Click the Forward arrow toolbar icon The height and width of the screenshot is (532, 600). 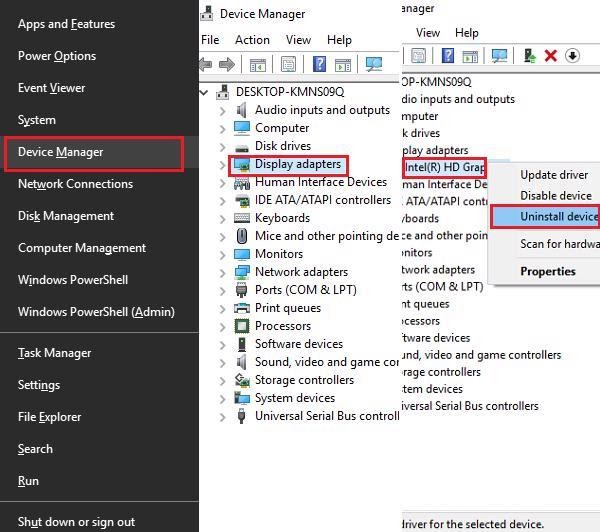tap(228, 65)
